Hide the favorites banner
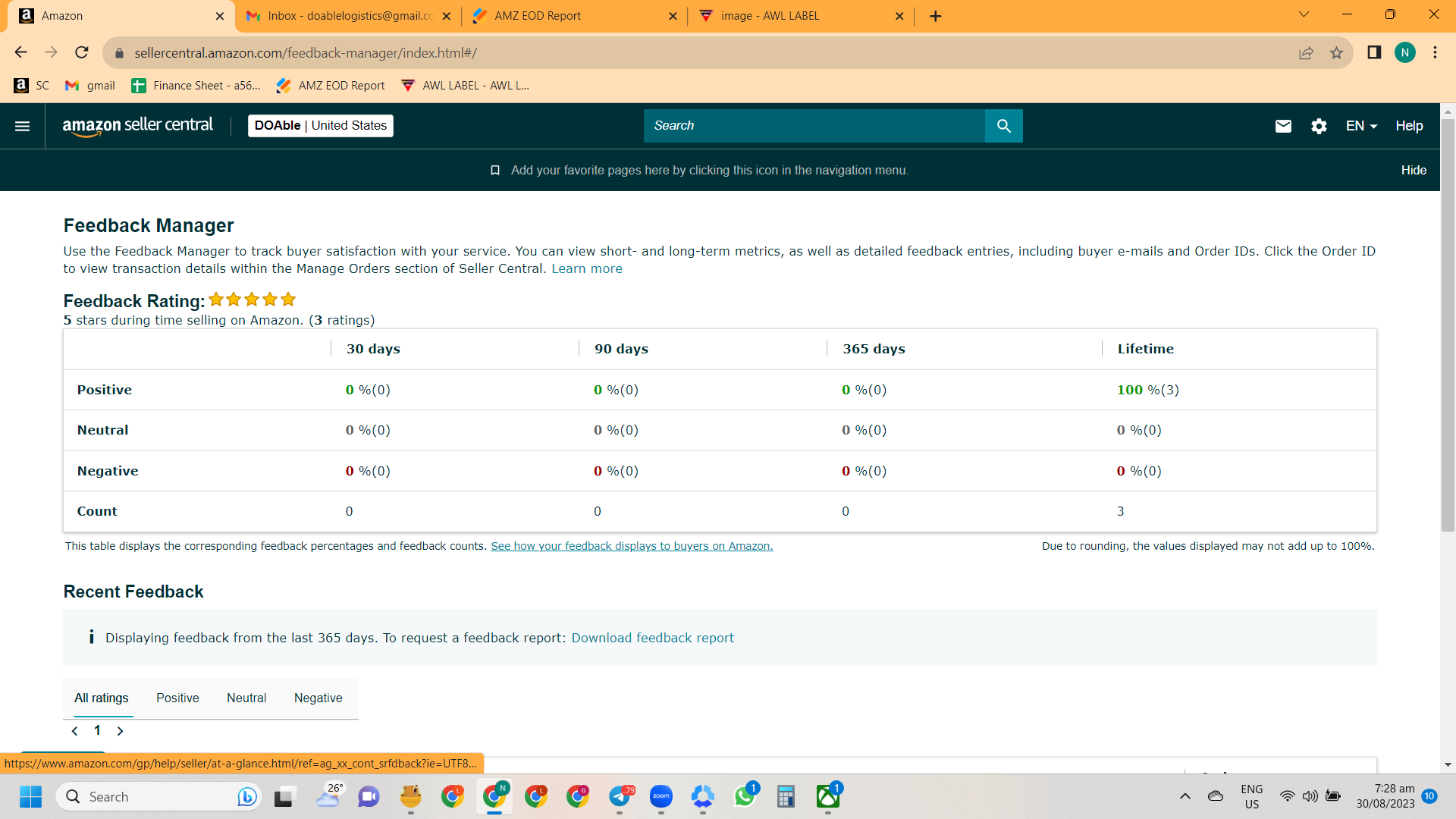 click(1414, 170)
